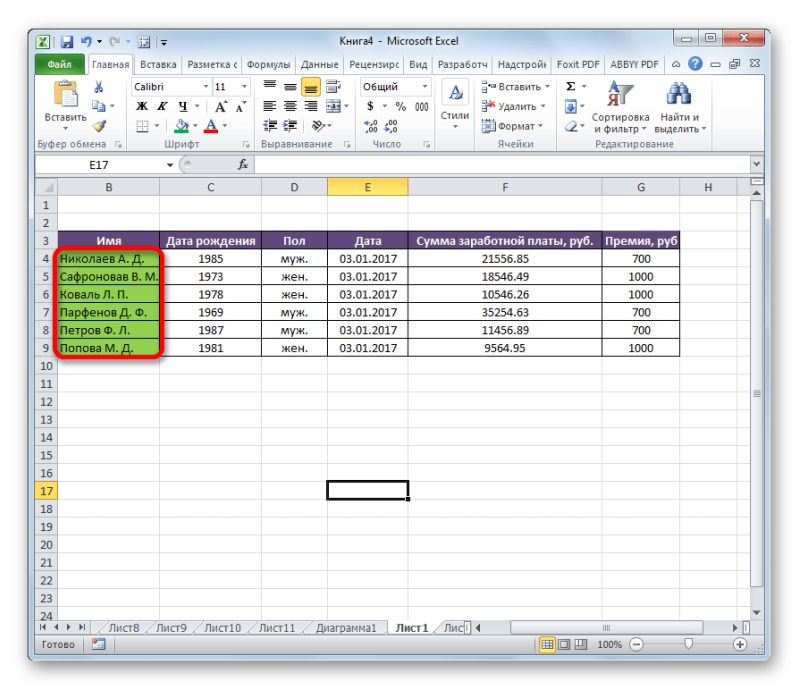
Task: Click the Decrease Font Size icon
Action: coord(240,107)
